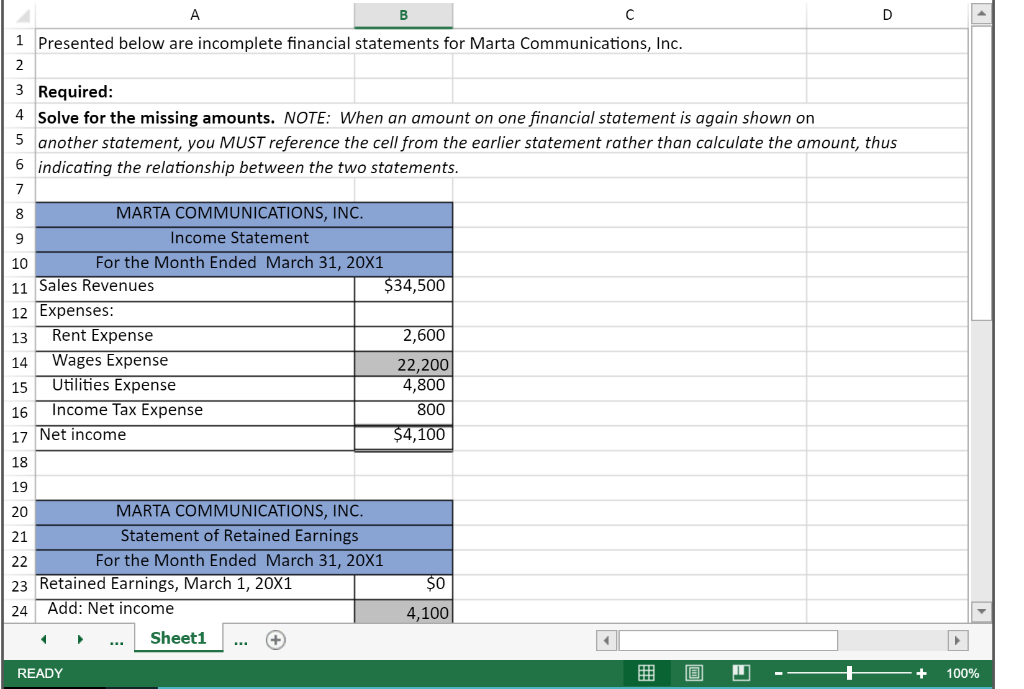Click the Zoom Out minus icon
Screen dimensions: 1024x689
pos(778,673)
